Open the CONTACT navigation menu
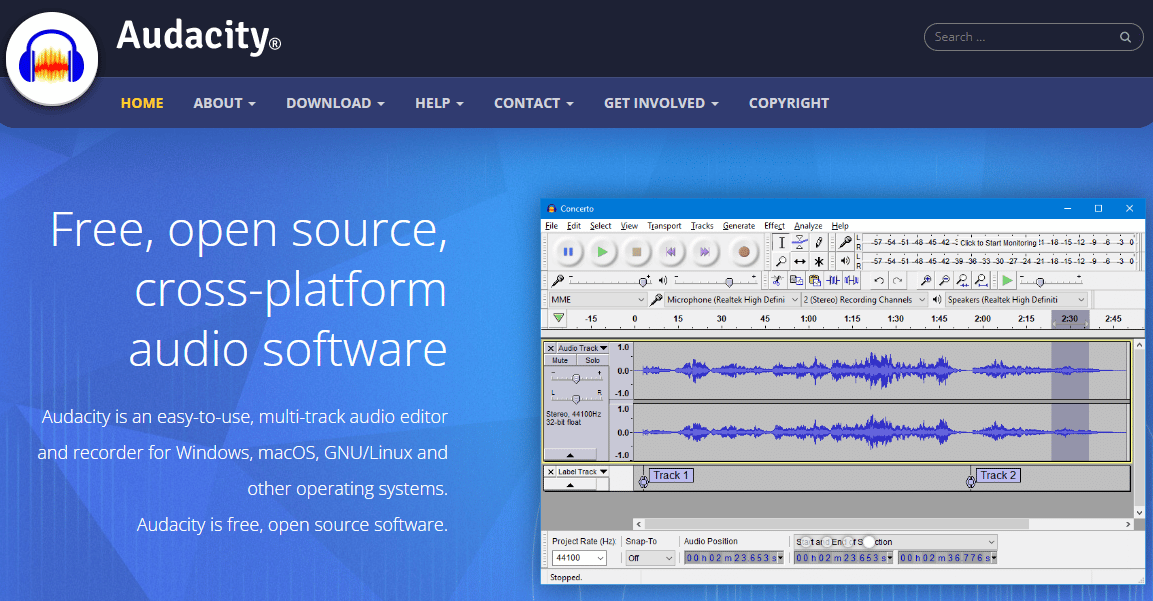 pos(533,103)
